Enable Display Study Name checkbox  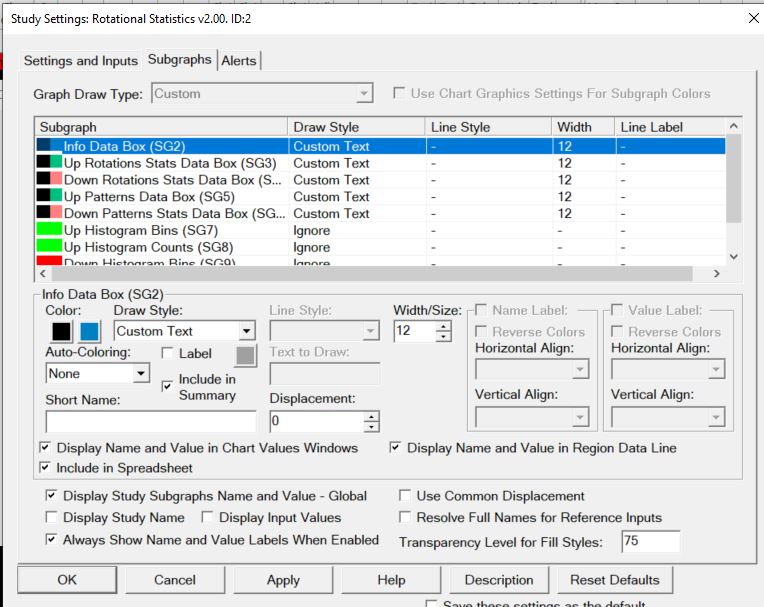51,517
